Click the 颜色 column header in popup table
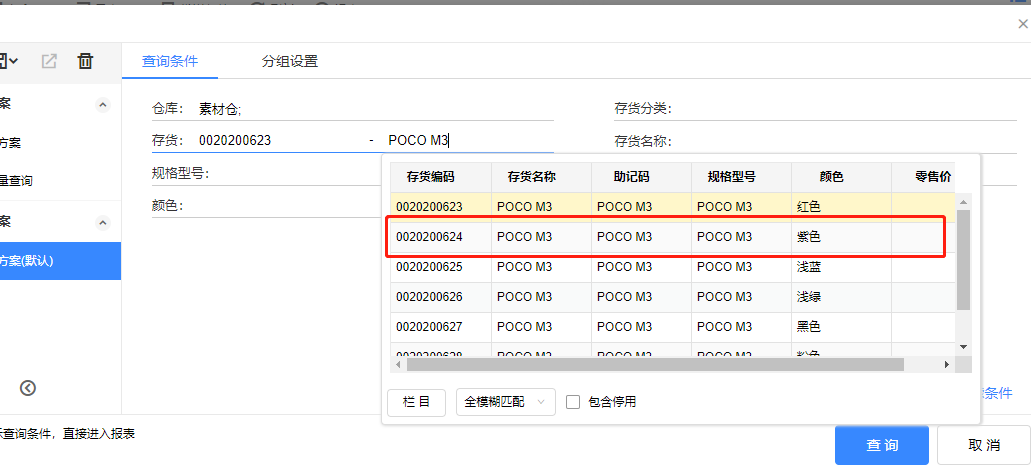1031x473 pixels. click(842, 177)
